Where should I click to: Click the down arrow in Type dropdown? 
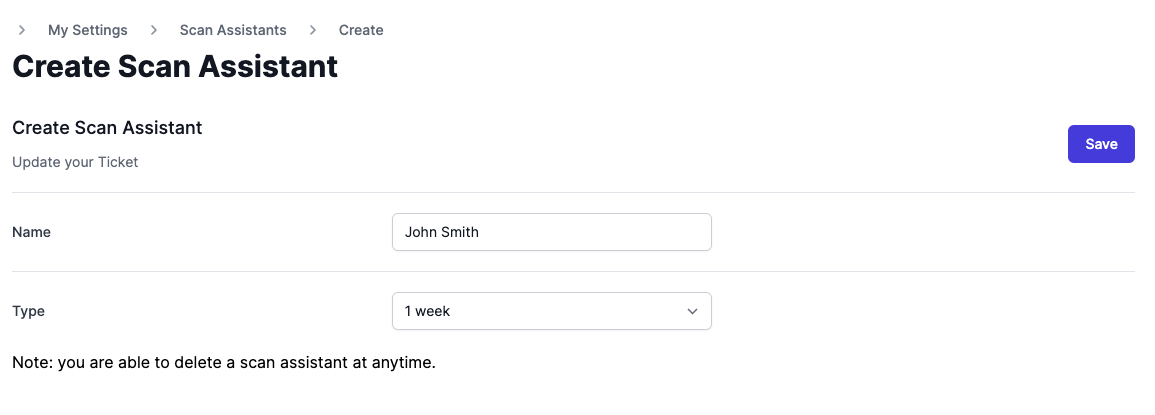tap(692, 311)
